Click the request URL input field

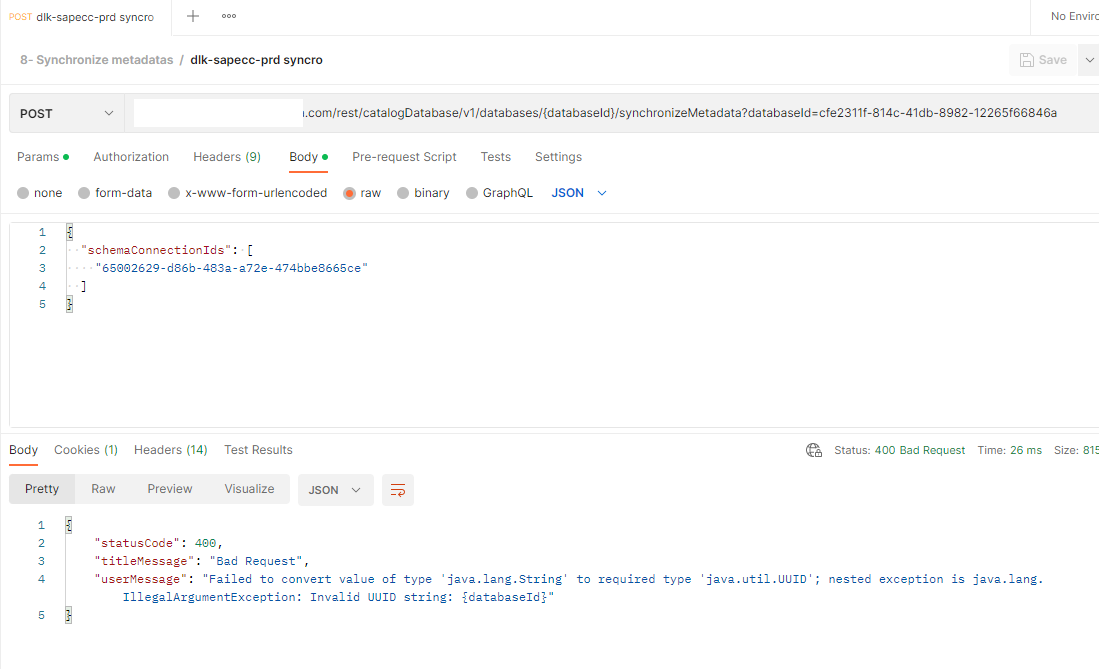(x=611, y=114)
